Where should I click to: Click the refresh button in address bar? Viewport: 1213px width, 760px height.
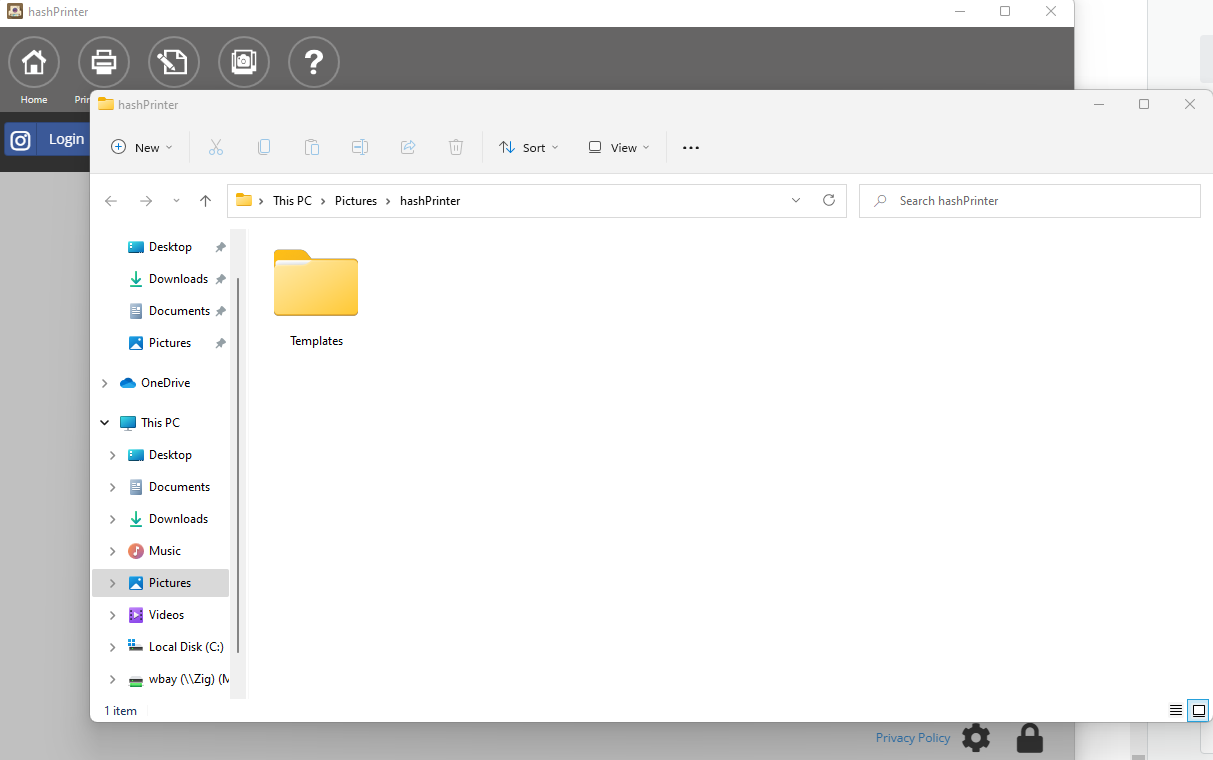pos(829,200)
